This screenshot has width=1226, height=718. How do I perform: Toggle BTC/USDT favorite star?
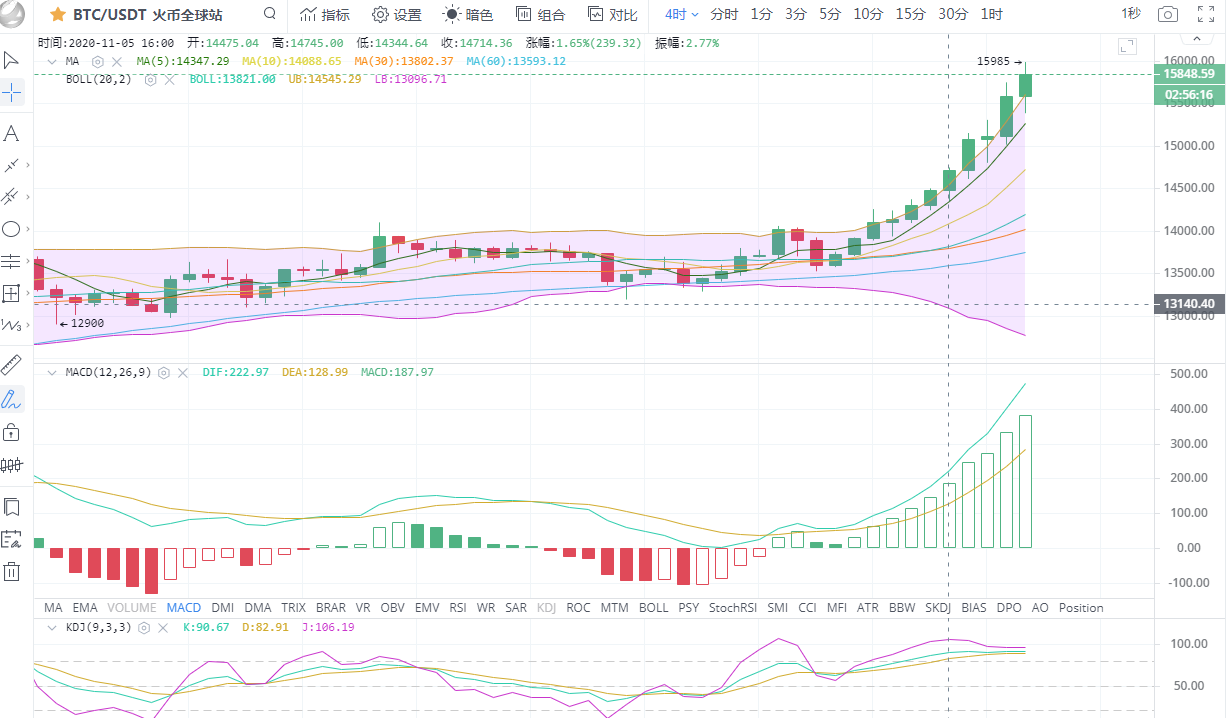click(57, 15)
